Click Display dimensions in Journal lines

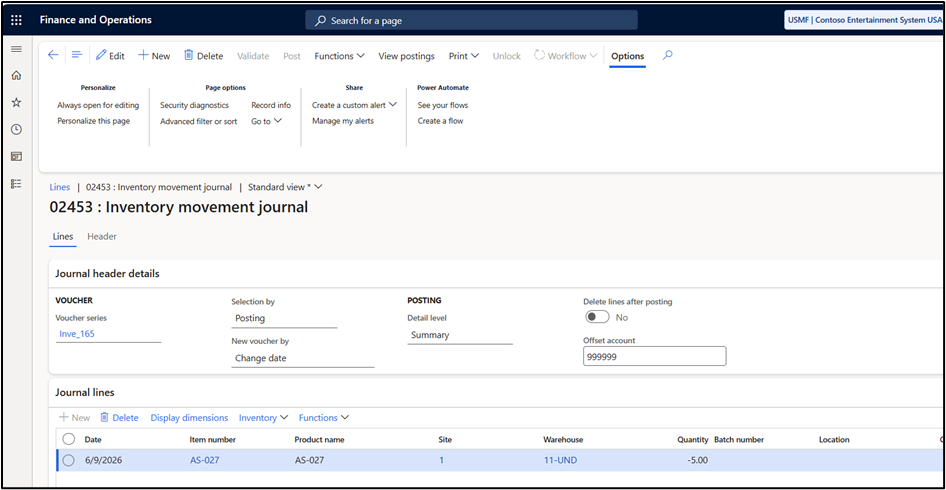(189, 418)
